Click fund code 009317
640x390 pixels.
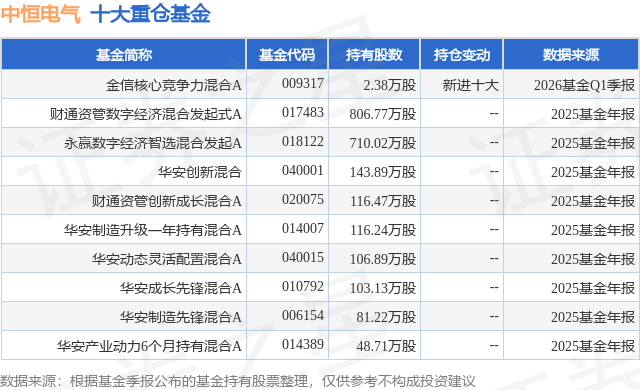[x=303, y=83]
